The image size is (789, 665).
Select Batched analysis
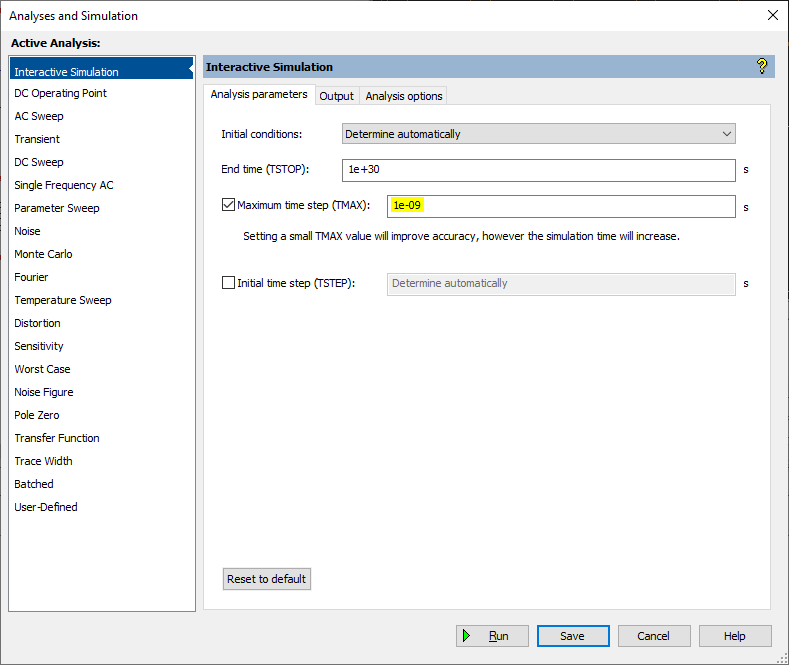click(102, 484)
